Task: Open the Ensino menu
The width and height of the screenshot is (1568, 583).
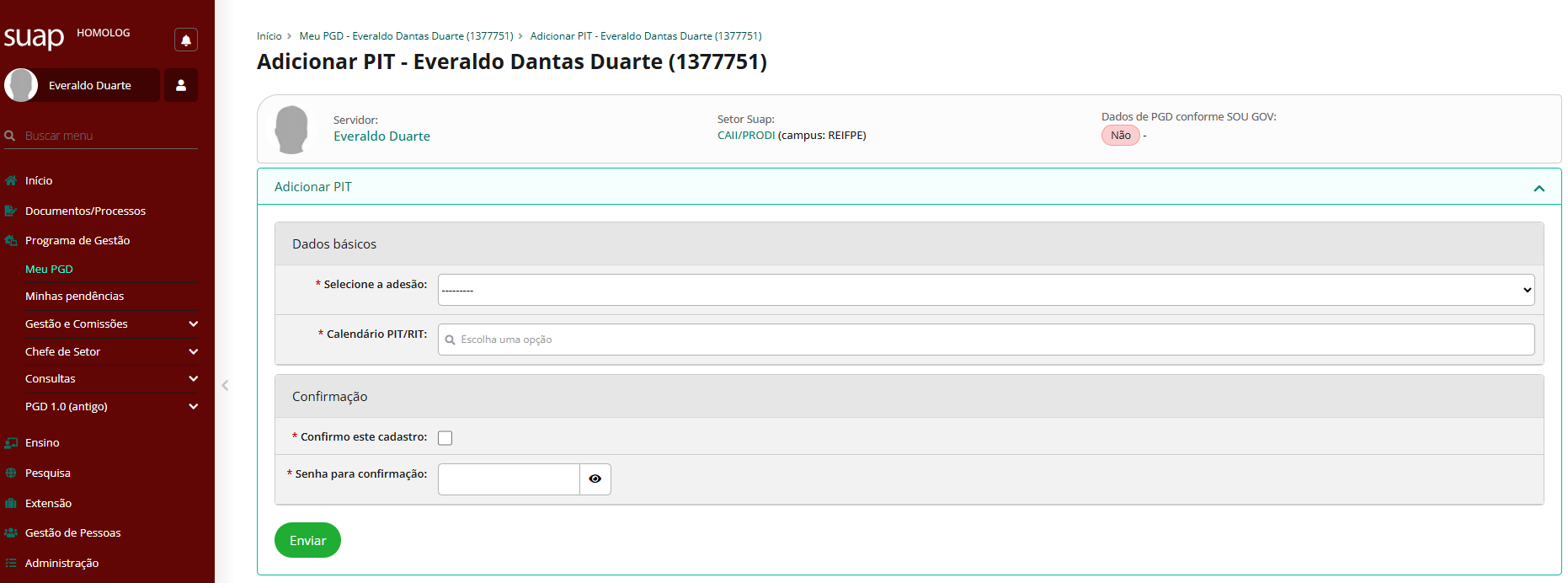Action: [42, 442]
